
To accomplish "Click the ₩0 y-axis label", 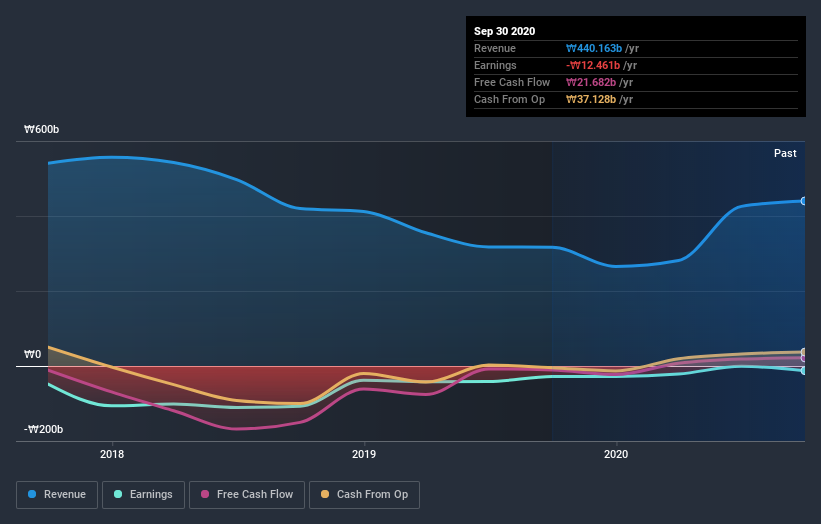I will pos(32,354).
